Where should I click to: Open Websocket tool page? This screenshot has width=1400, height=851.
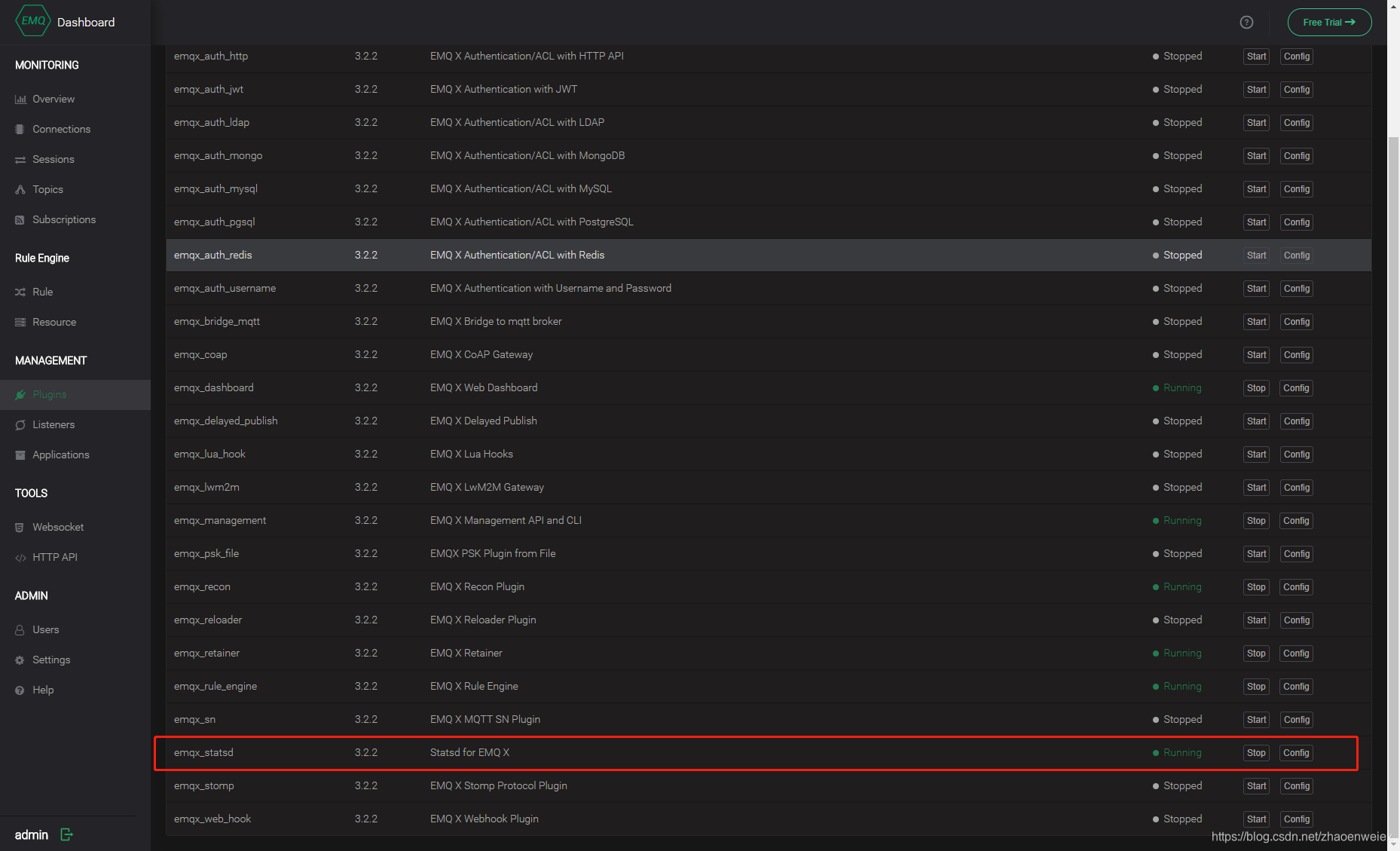75,528
